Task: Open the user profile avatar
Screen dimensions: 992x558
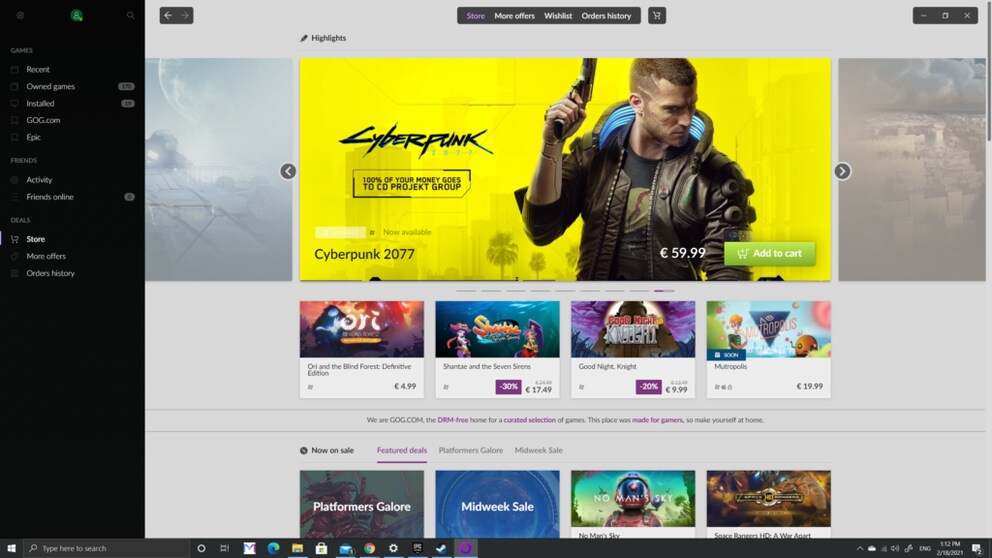Action: pyautogui.click(x=77, y=15)
